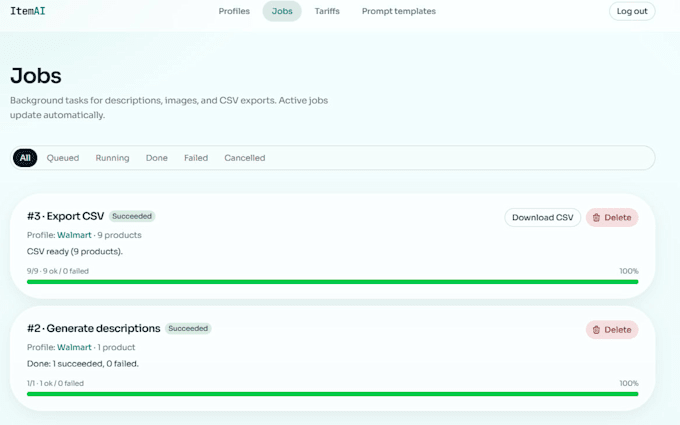Viewport: 680px width, 425px height.
Task: Click 'Done: 1 succeeded, 0 failed.' text
Action: coord(83,364)
